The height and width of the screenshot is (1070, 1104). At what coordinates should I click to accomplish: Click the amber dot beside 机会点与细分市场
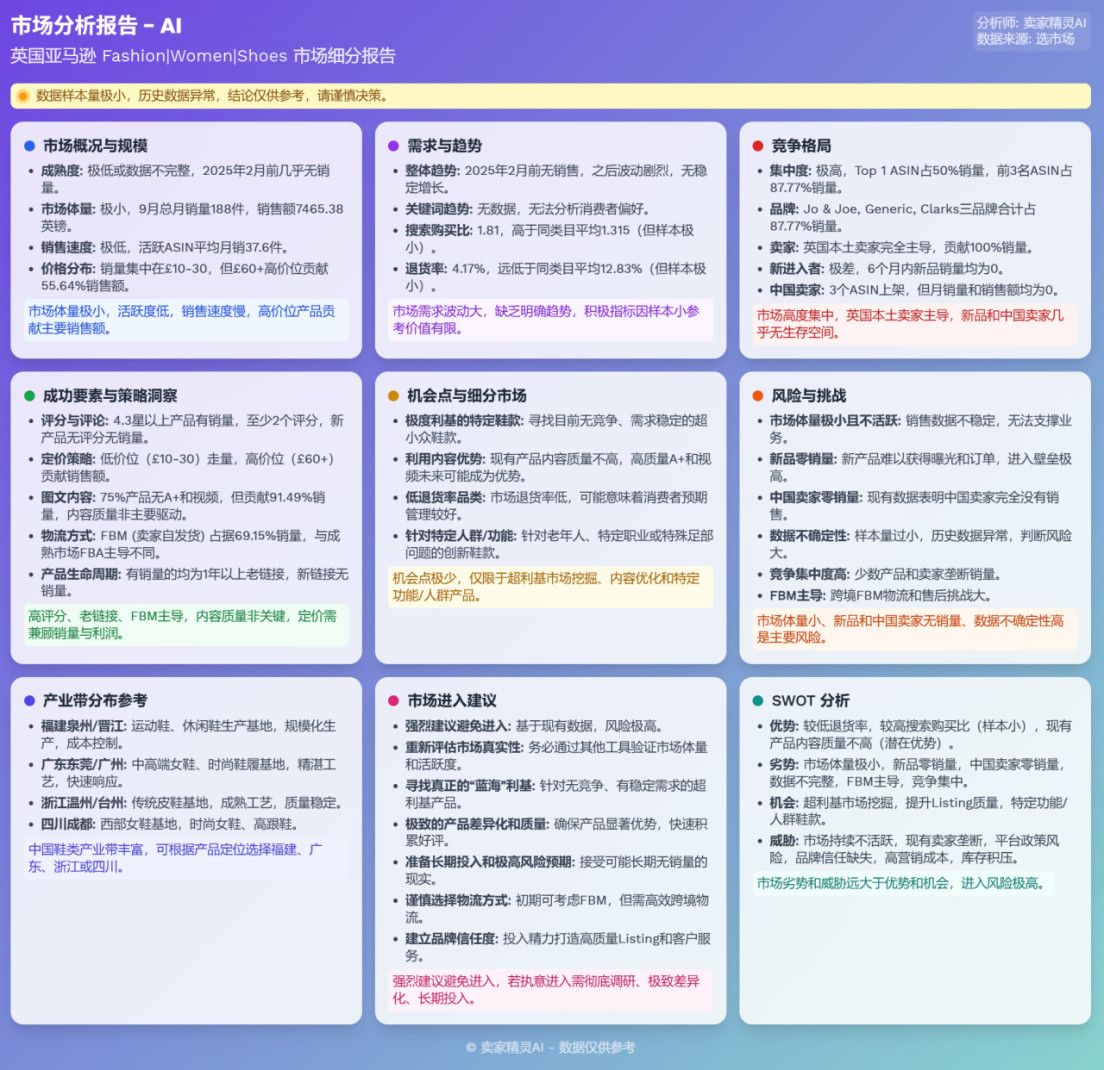(x=394, y=396)
